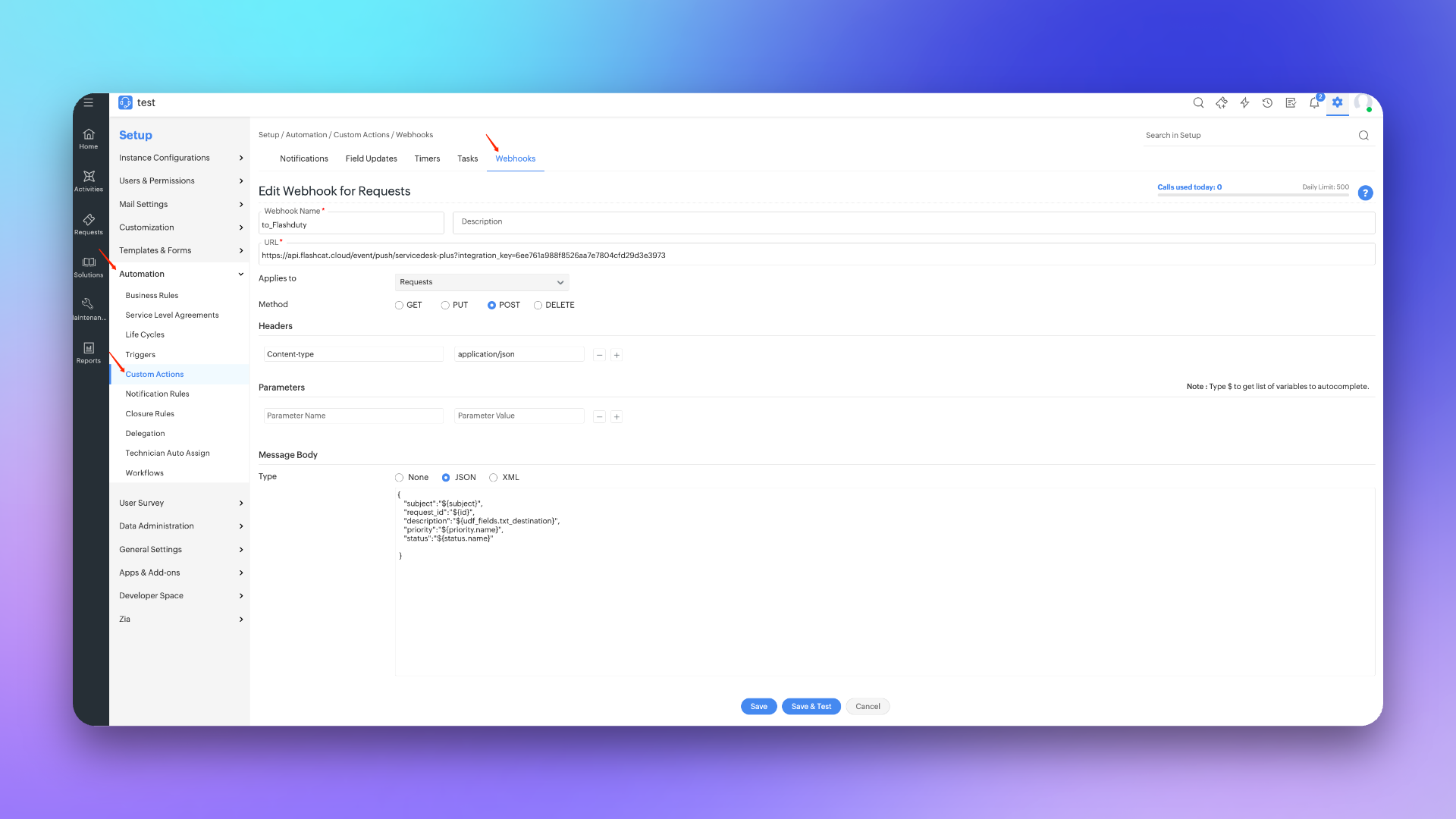Image resolution: width=1456 pixels, height=819 pixels.
Task: Choose XML message body type
Action: click(494, 478)
